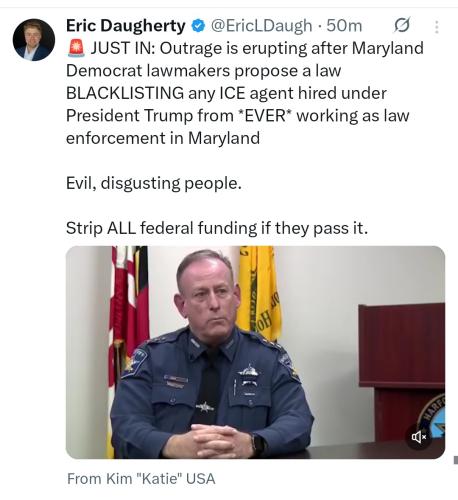Open Eric Daugherty's profile avatar

34,40
